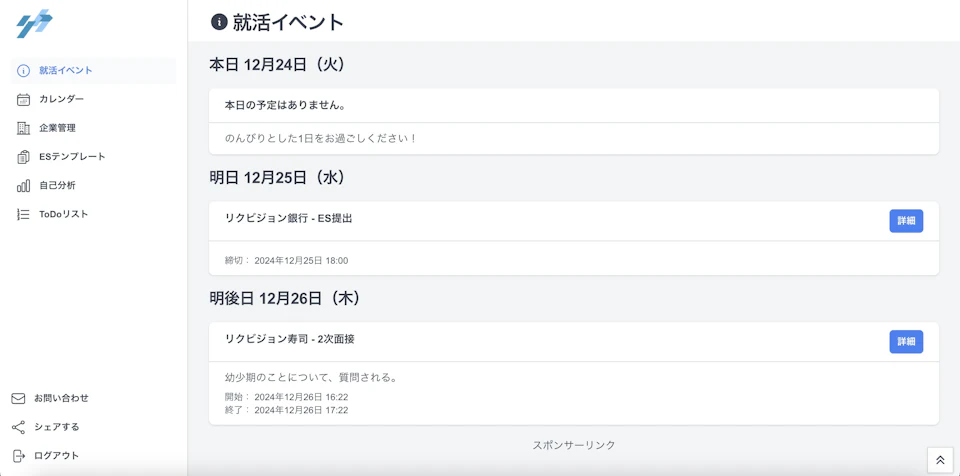The height and width of the screenshot is (476, 960).
Task: Click the 企業管理 building icon
Action: (x=23, y=128)
